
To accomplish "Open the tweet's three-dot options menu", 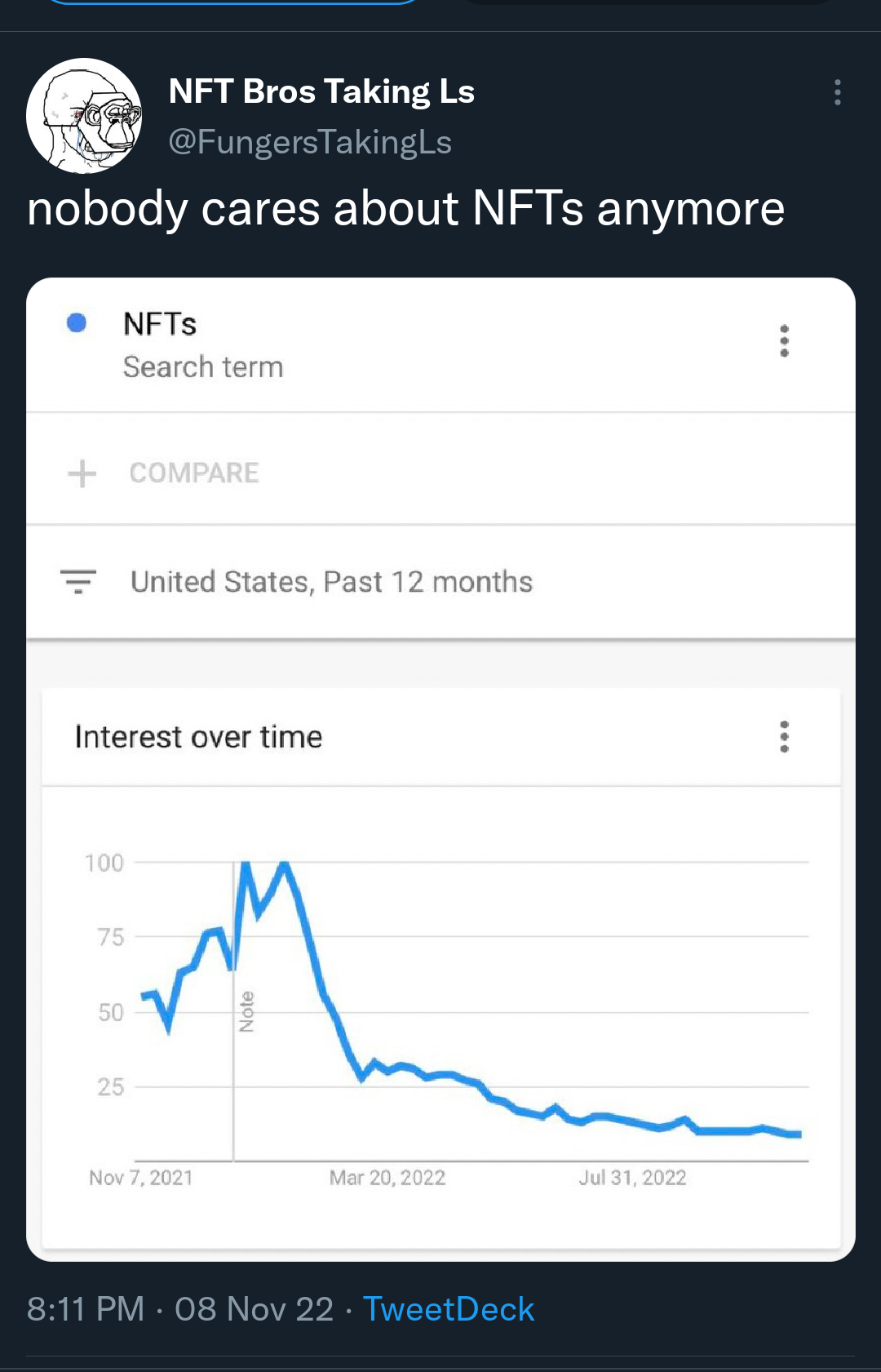I will (x=837, y=92).
